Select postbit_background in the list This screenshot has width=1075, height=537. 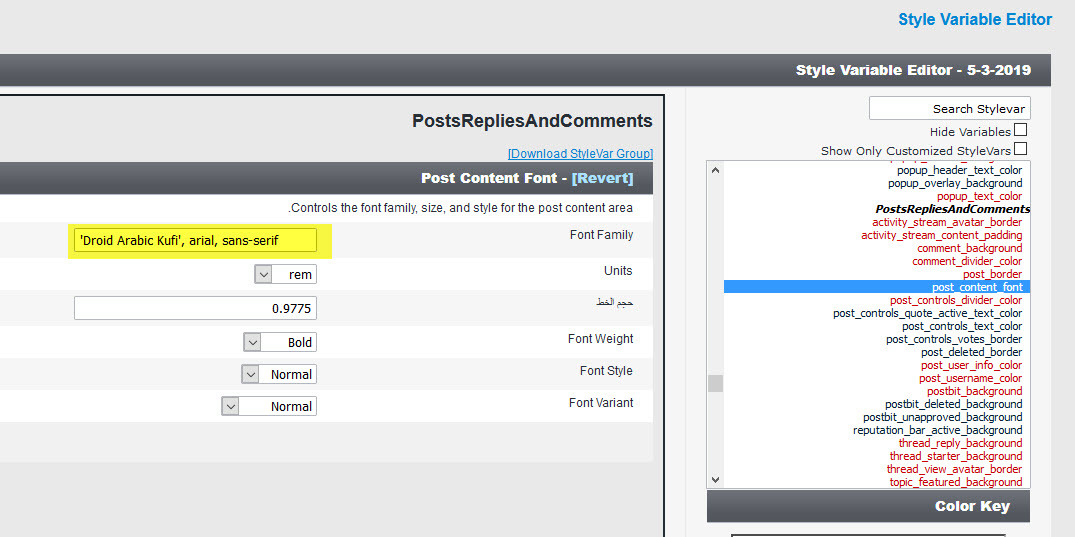(x=974, y=391)
